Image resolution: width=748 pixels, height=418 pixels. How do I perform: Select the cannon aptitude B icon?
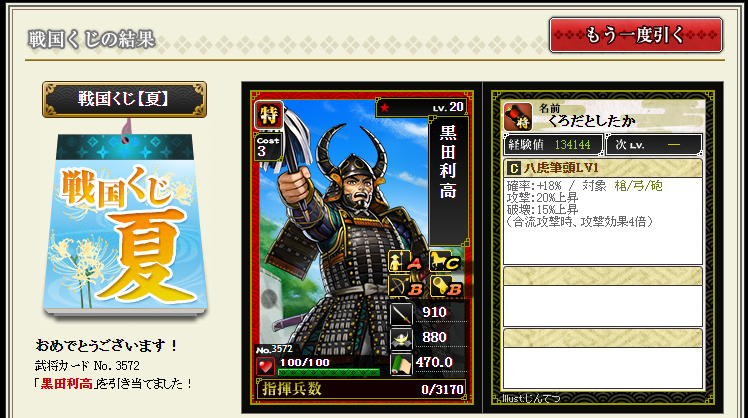[x=445, y=286]
